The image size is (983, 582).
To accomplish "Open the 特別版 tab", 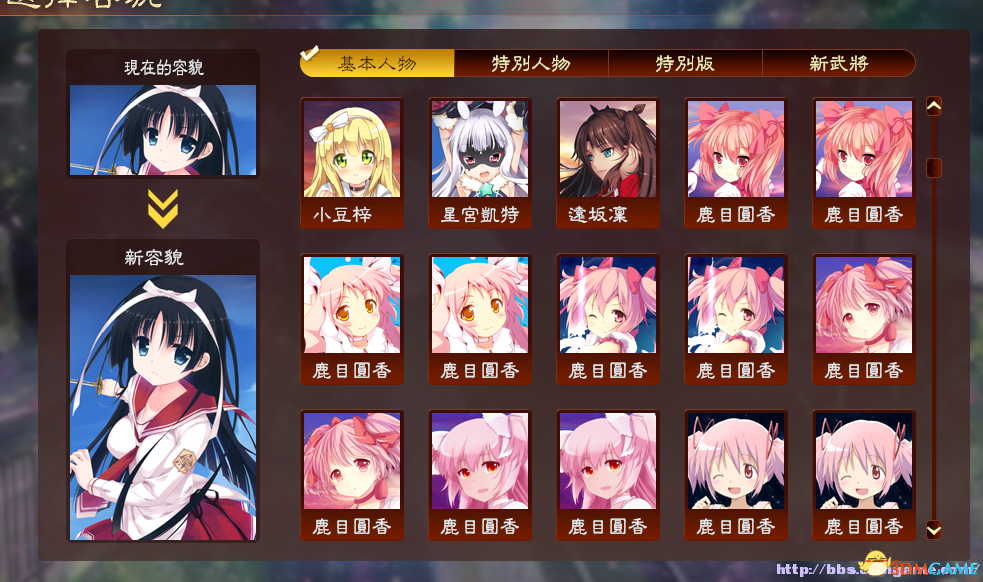I will click(x=685, y=63).
